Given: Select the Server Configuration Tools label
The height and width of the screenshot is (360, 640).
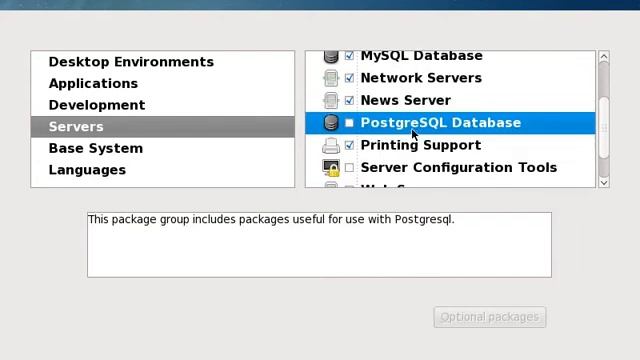Looking at the screenshot, I should pyautogui.click(x=459, y=168).
